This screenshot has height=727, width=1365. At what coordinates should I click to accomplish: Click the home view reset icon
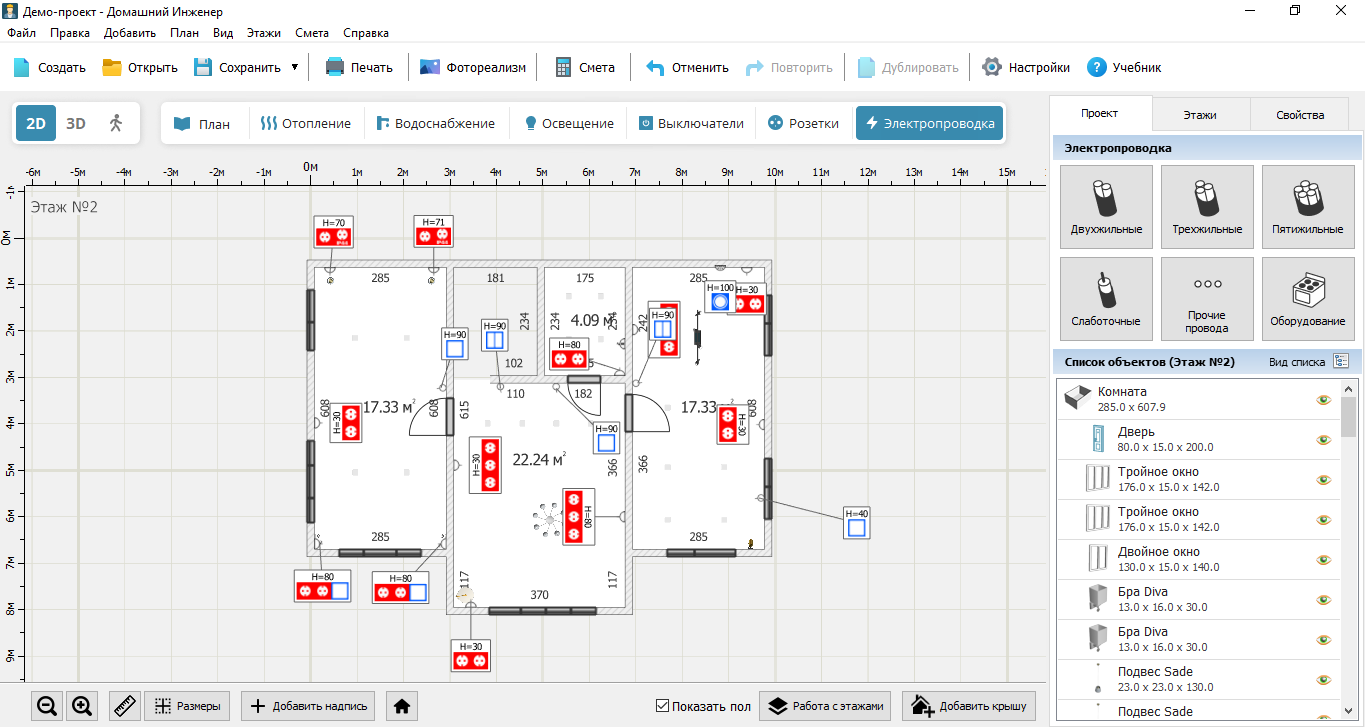click(x=402, y=706)
